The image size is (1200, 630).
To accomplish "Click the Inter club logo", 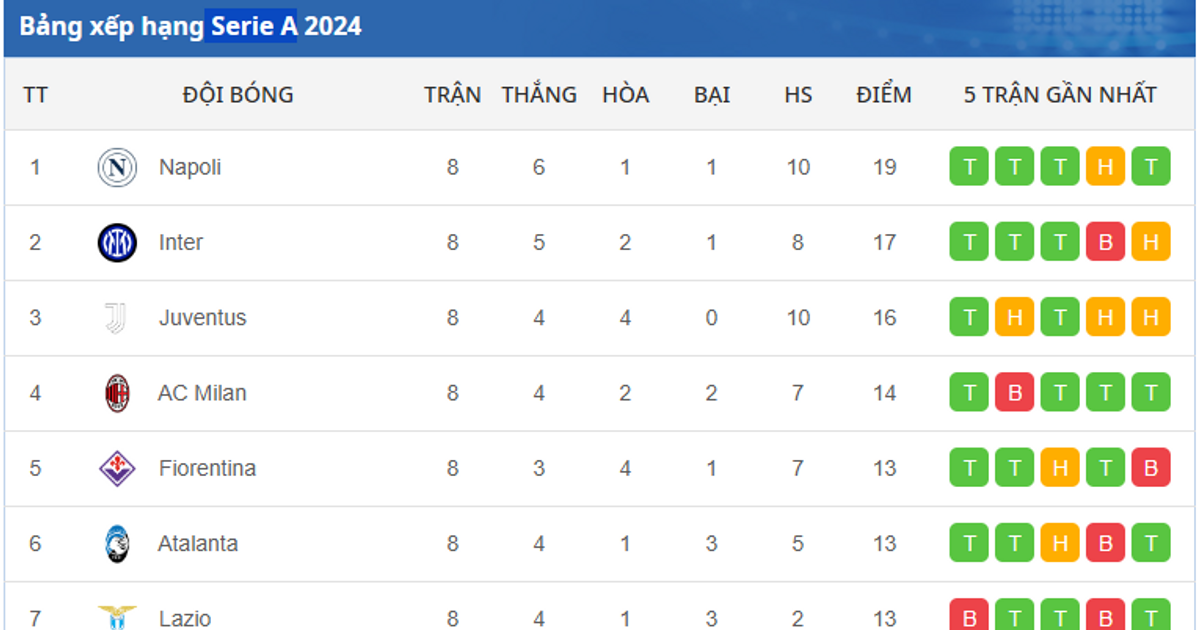I will [117, 243].
